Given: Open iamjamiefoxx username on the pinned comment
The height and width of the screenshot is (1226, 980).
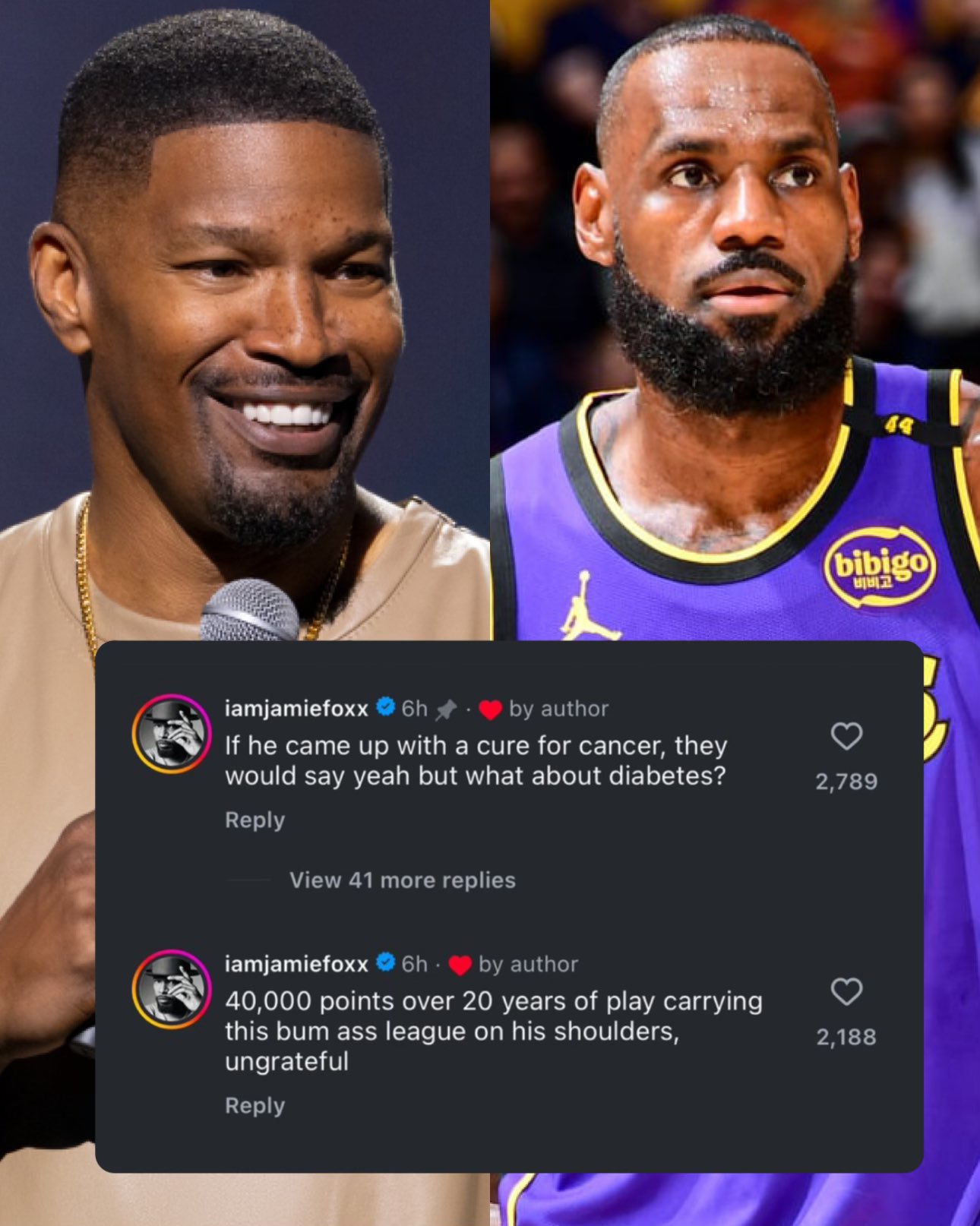Looking at the screenshot, I should [296, 709].
